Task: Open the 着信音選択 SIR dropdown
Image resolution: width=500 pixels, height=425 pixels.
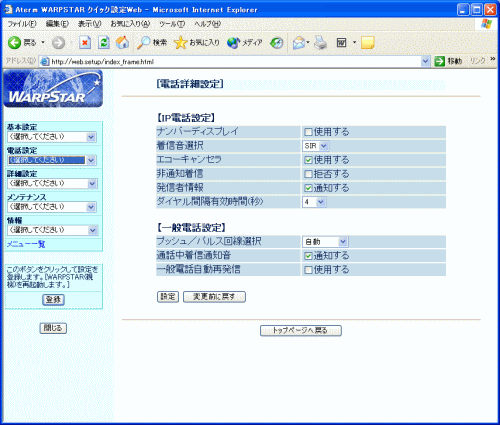Action: pos(316,146)
